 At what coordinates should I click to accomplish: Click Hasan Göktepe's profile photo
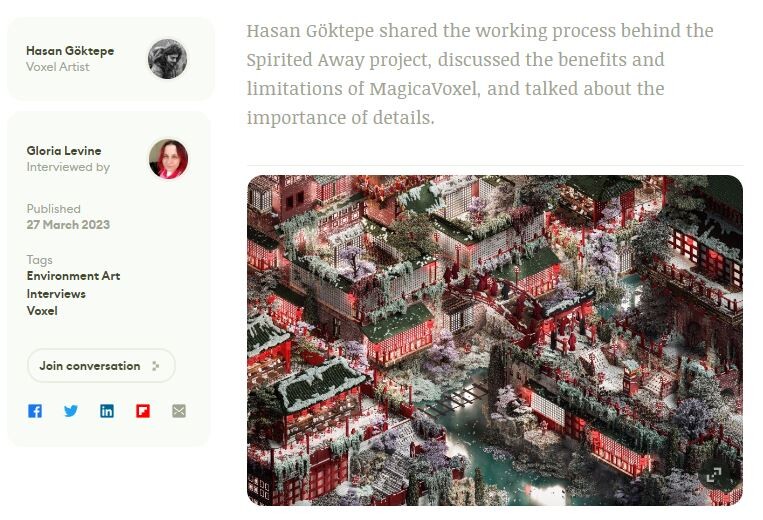pos(167,59)
